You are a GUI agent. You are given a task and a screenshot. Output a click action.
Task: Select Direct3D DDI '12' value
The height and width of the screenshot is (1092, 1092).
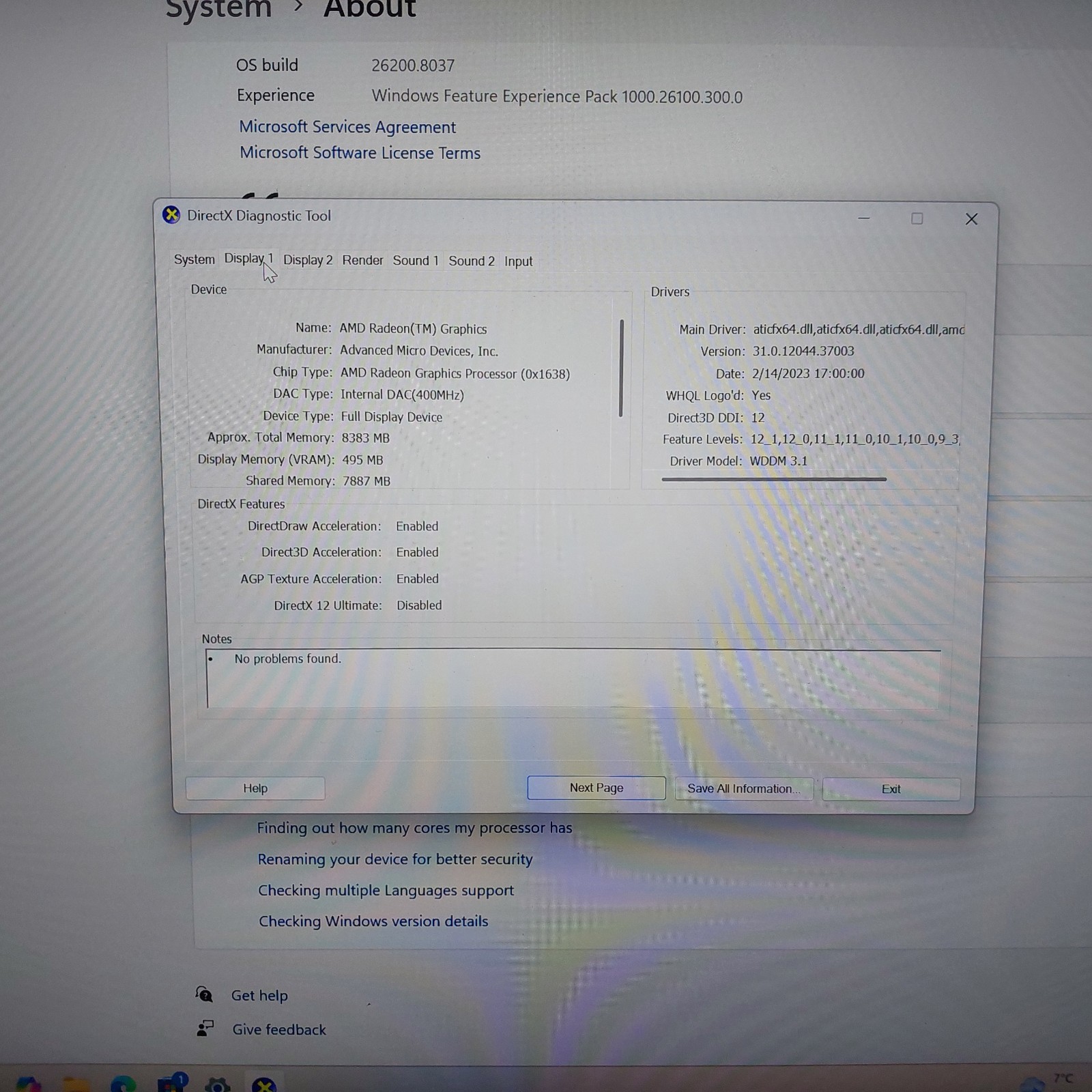click(758, 418)
